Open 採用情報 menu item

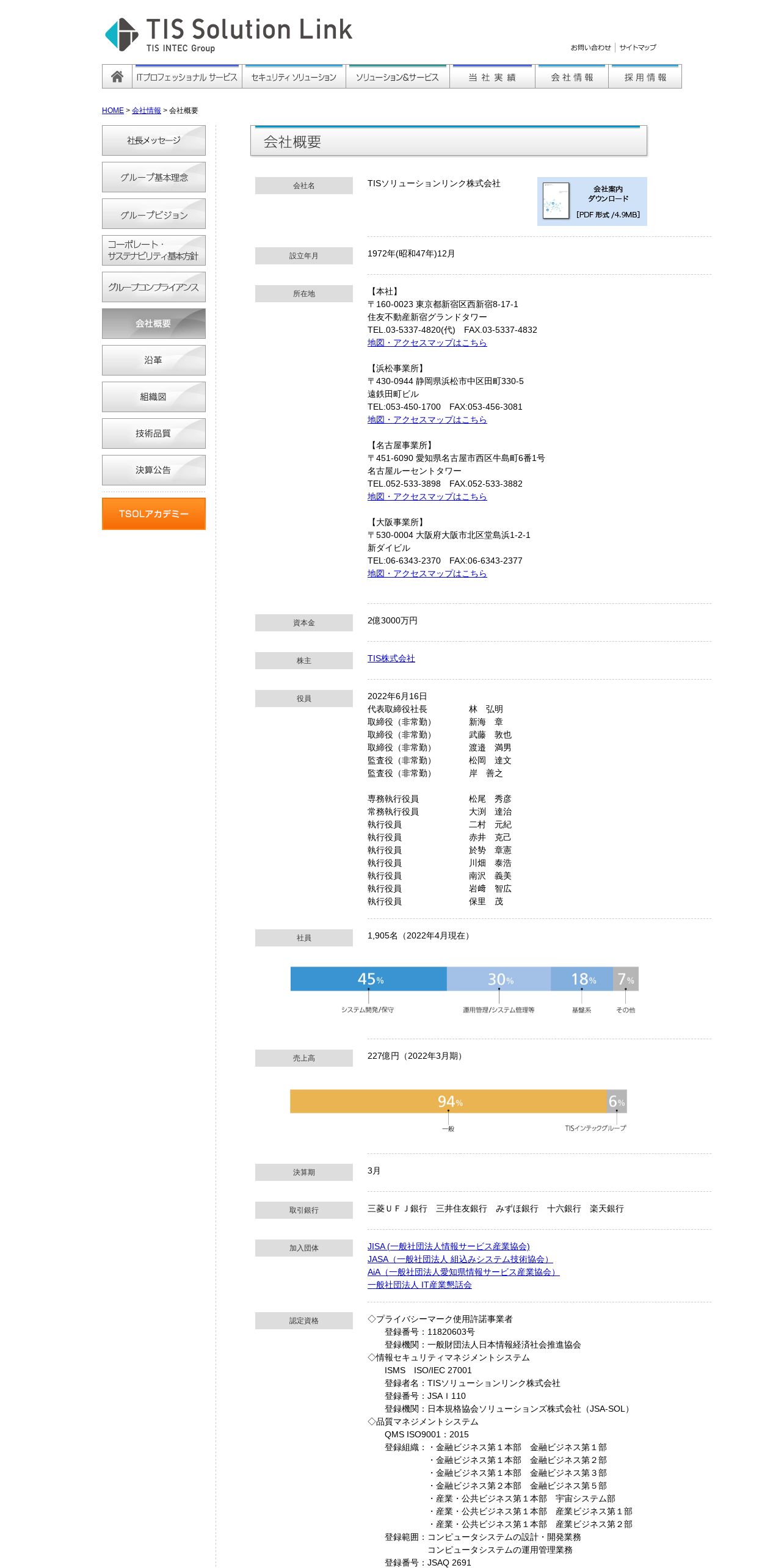(645, 77)
